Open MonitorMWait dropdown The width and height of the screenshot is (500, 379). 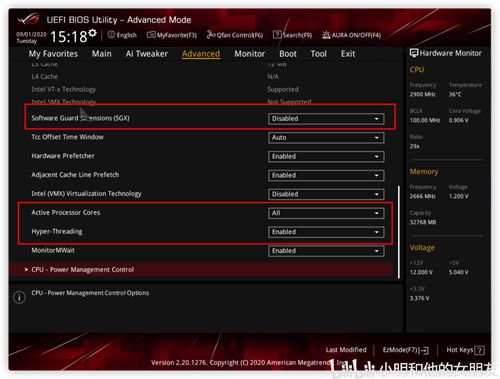326,251
